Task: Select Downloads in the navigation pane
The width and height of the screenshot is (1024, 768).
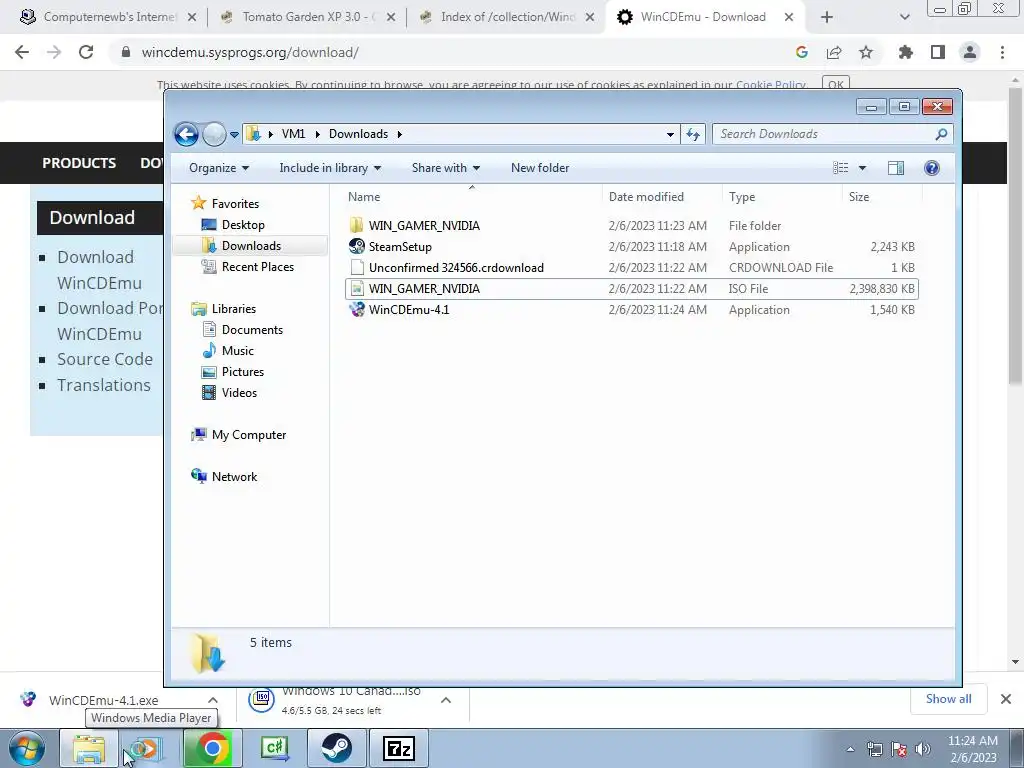Action: pos(250,246)
